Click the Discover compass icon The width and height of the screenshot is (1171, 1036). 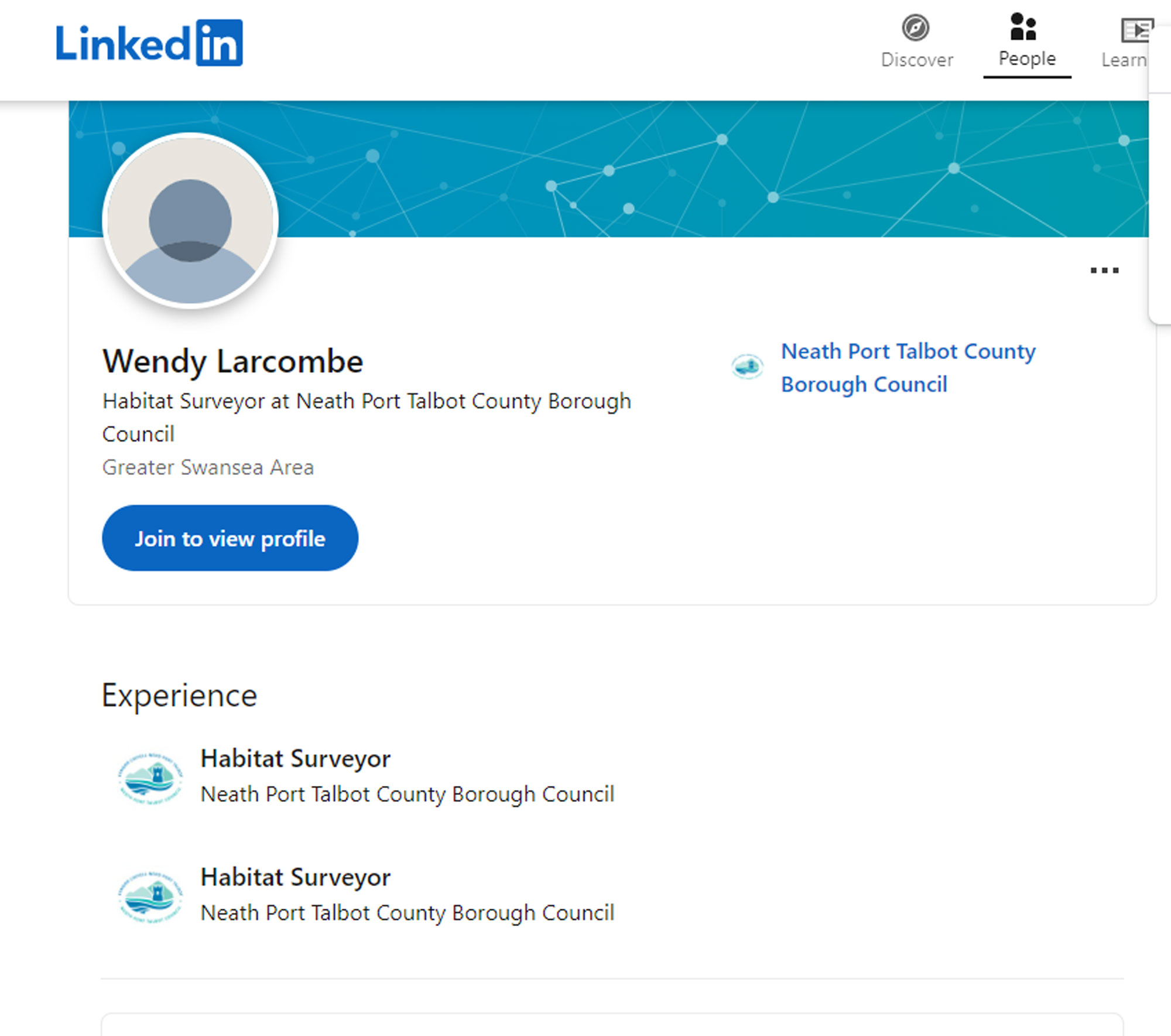[915, 28]
